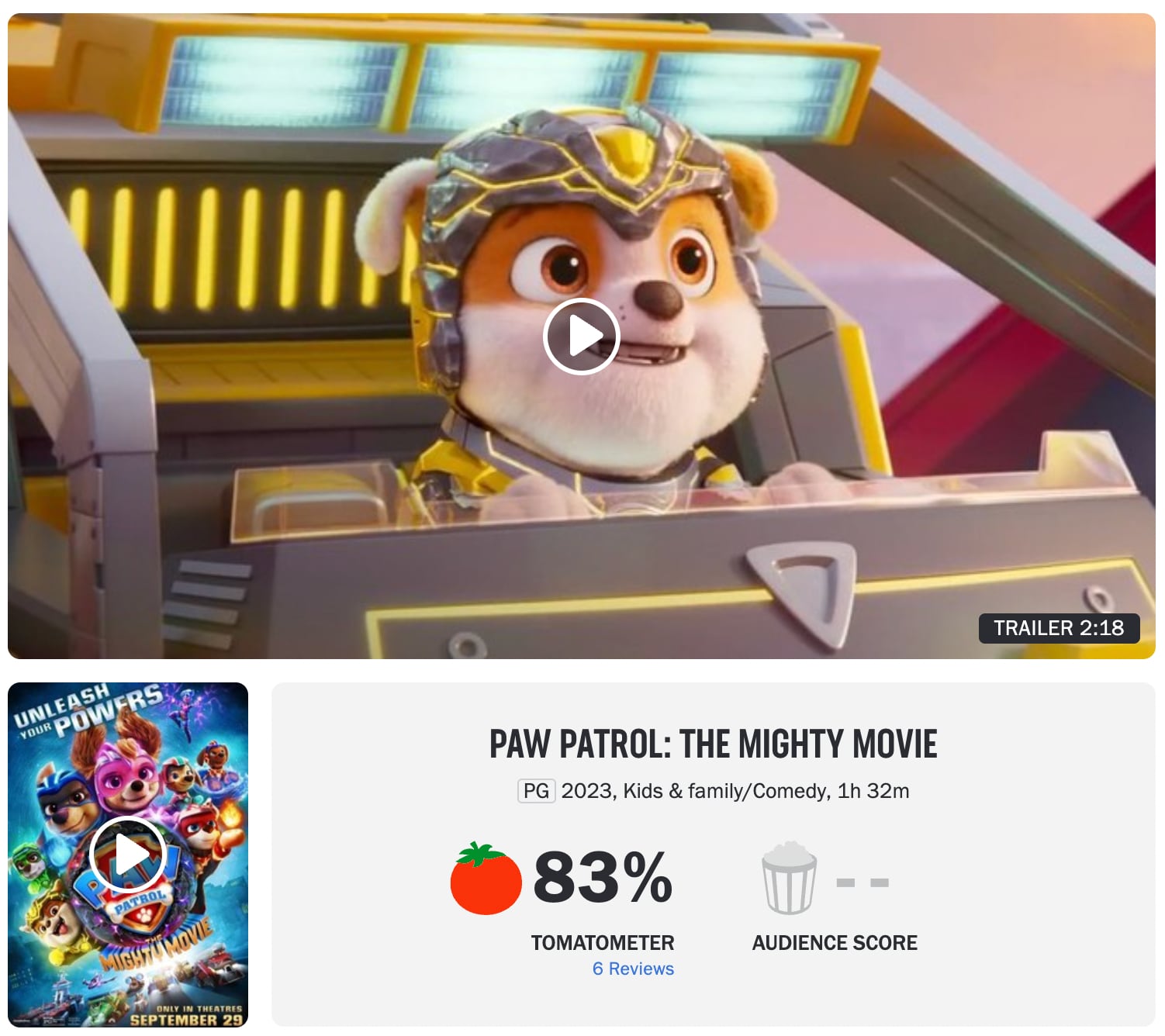Play the trailer with the center play button
Image resolution: width=1165 pixels, height=1036 pixels.
[x=582, y=336]
